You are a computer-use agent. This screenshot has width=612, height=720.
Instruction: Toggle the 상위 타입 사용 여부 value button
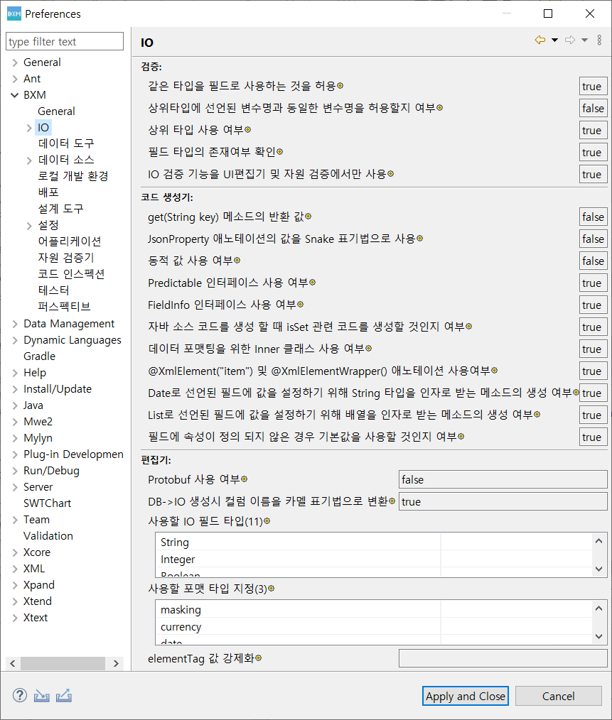click(x=592, y=131)
